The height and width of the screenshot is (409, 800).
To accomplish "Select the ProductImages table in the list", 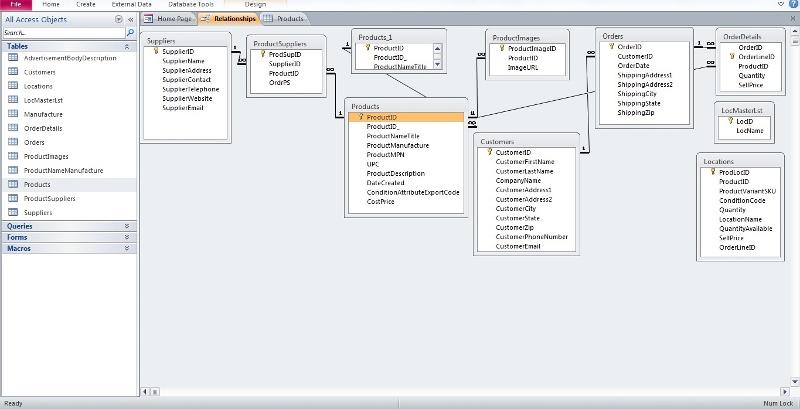I will (46, 156).
